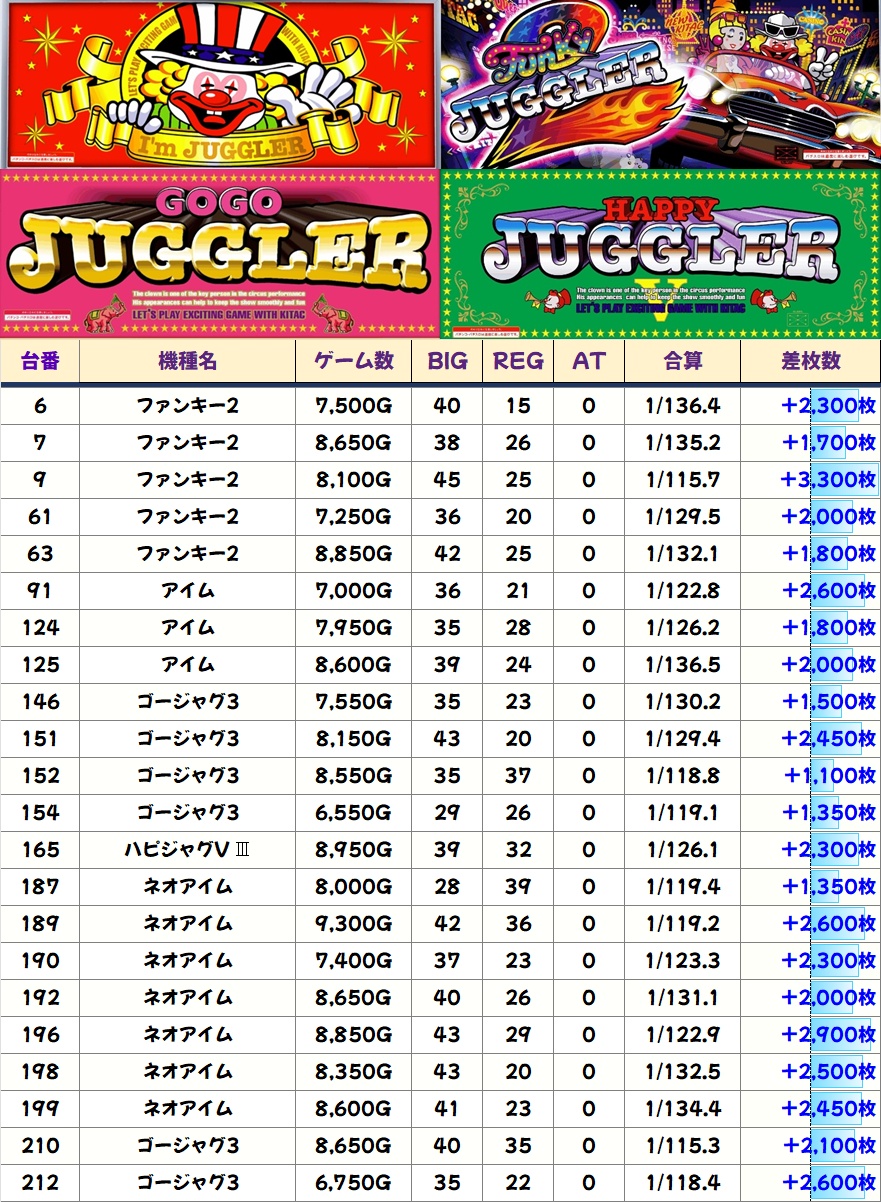The width and height of the screenshot is (881, 1202).
Task: Select the 機種名 column header
Action: click(187, 361)
